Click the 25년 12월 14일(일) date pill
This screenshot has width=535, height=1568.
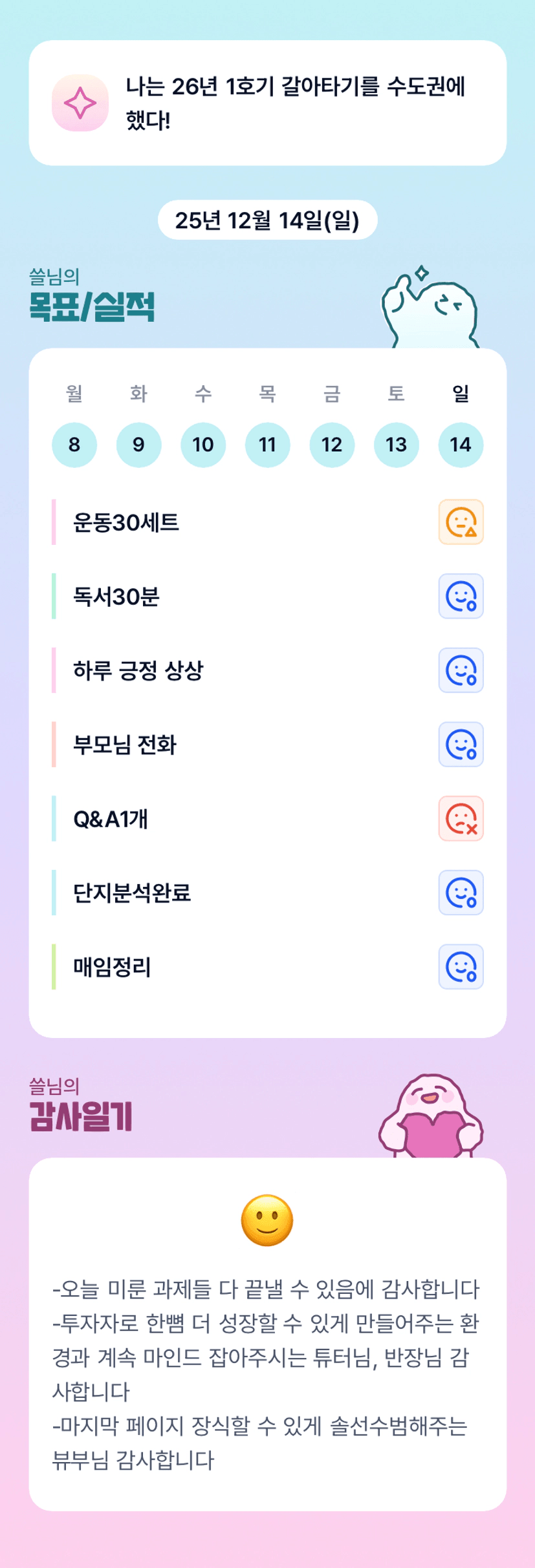coord(267,220)
